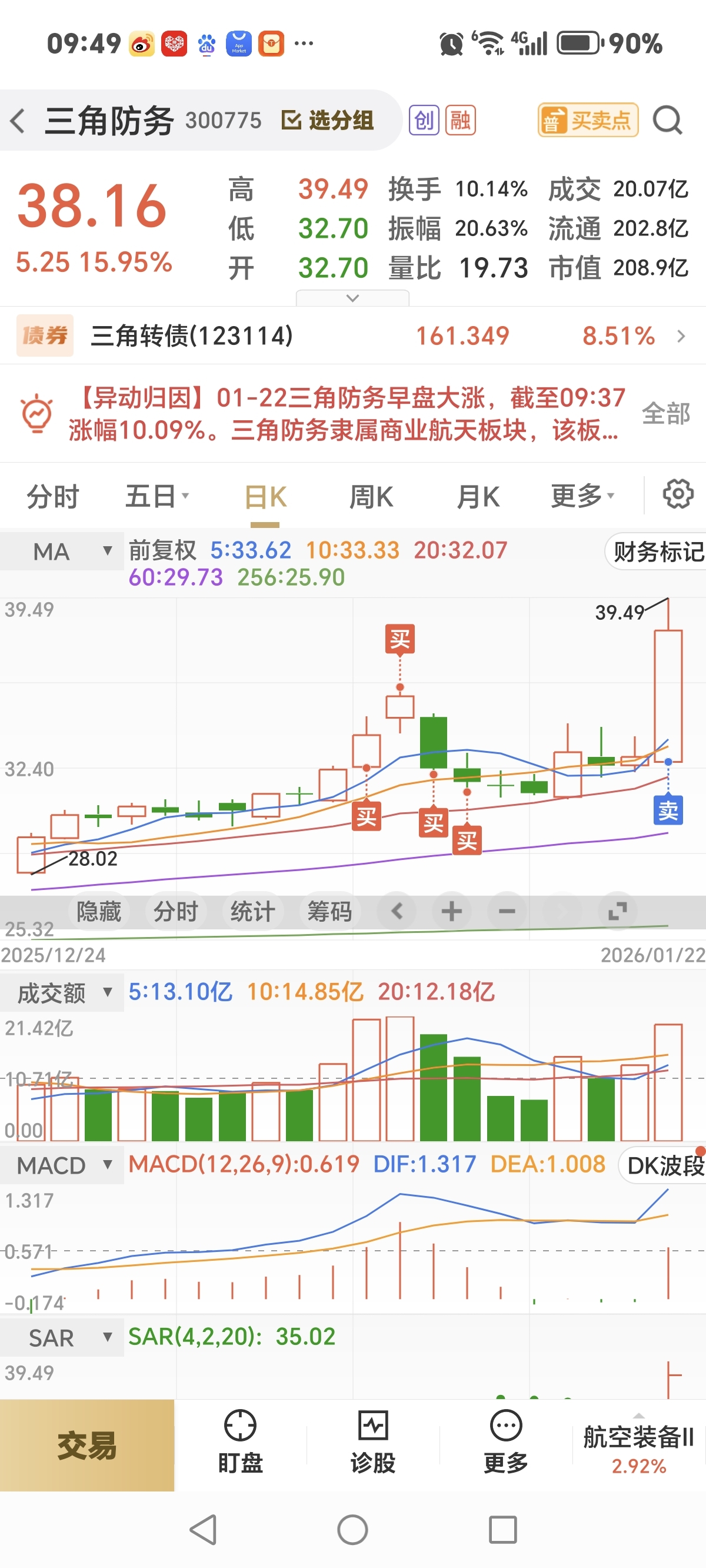Open MACD indicator dropdown
Image resolution: width=706 pixels, height=1568 pixels.
61,1165
